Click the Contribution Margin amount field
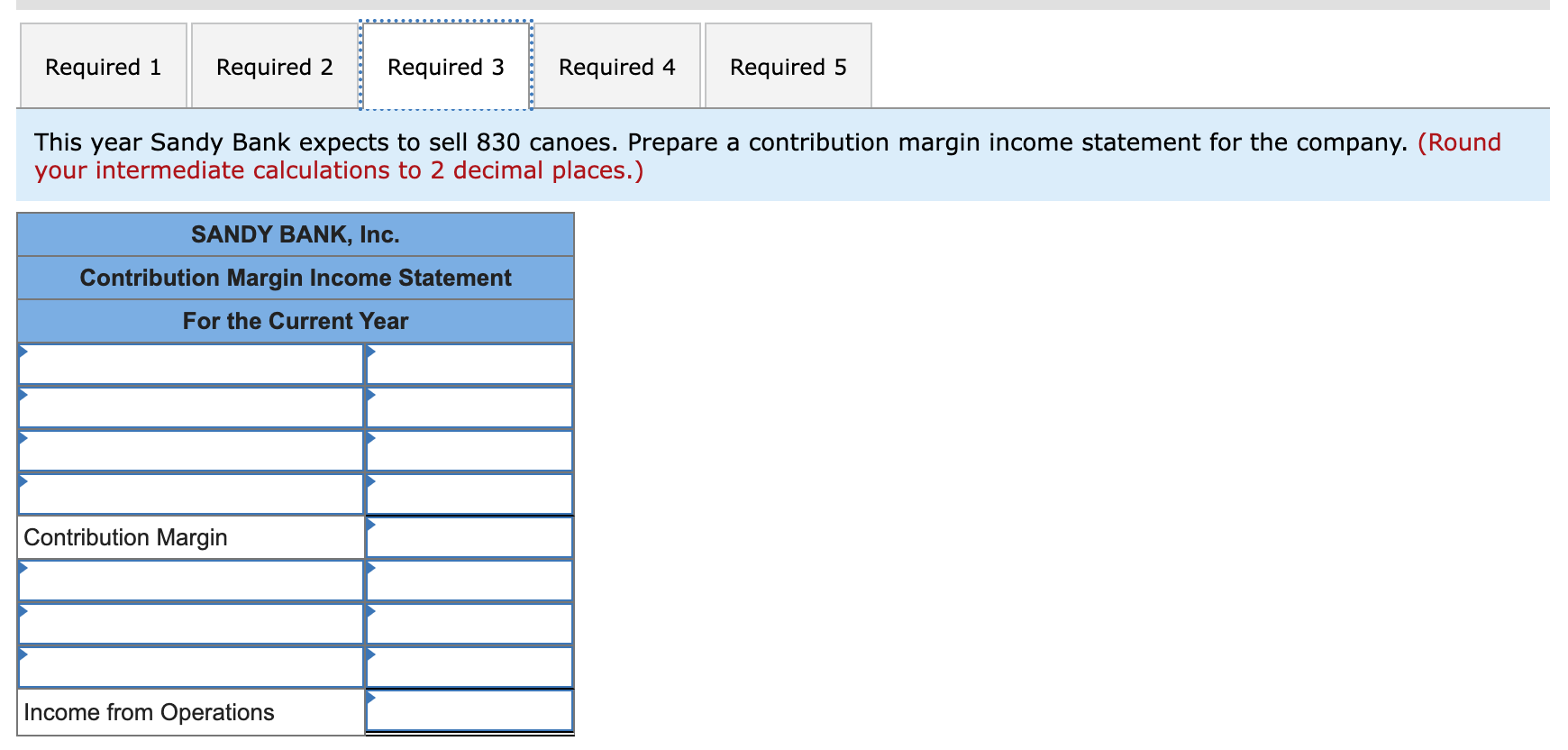This screenshot has width=1568, height=750. (469, 536)
